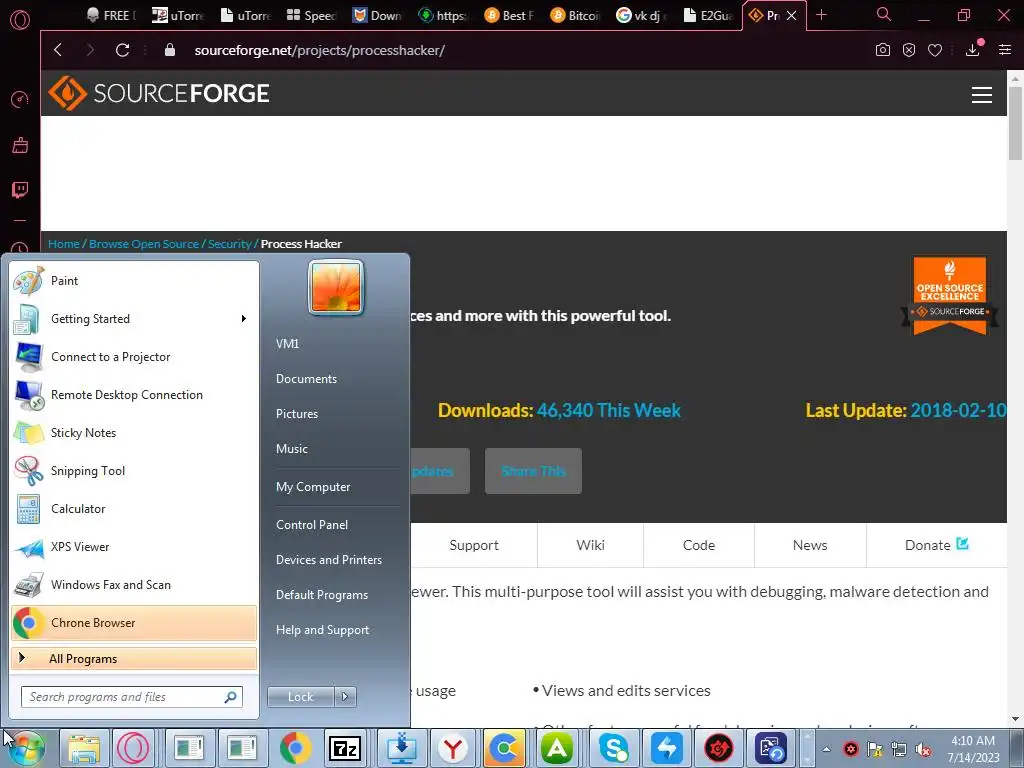Open shutdown options arrow beside Lock

pyautogui.click(x=345, y=697)
